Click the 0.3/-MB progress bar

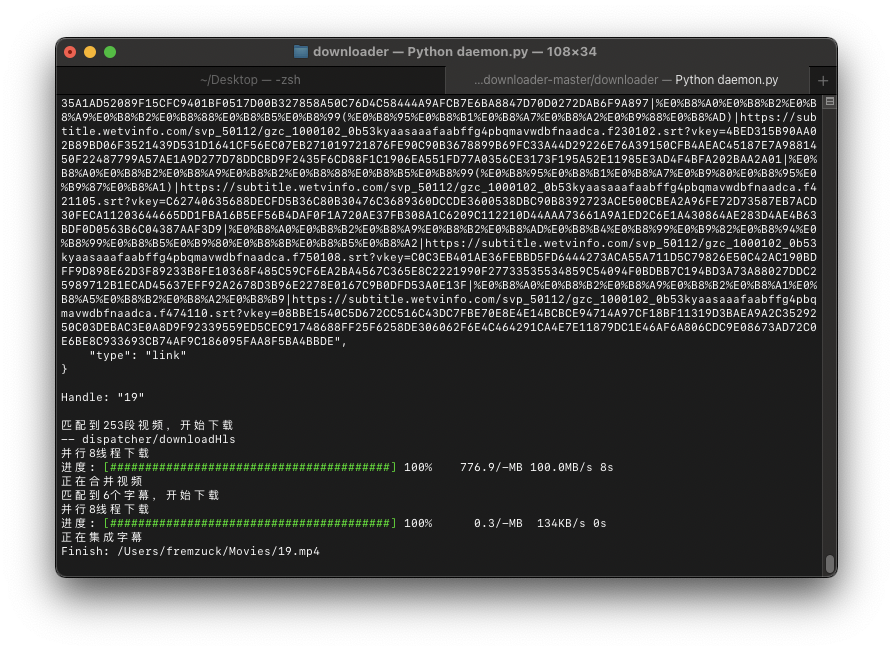249,523
